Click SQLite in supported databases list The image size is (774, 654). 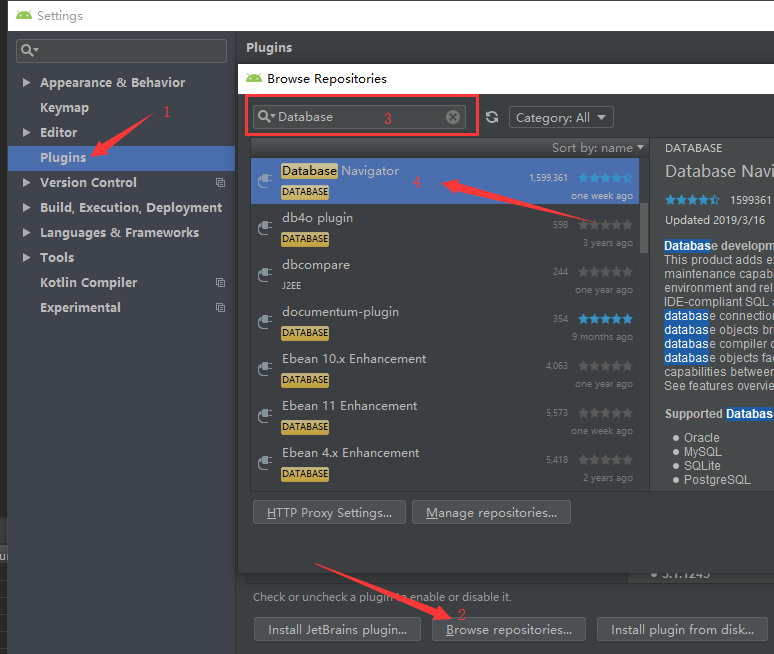click(702, 465)
